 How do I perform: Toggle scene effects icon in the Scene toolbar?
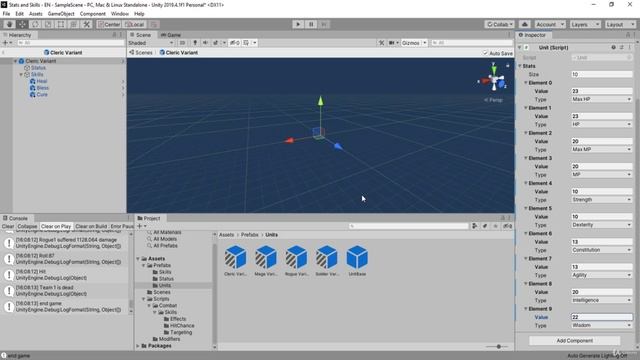(215, 43)
